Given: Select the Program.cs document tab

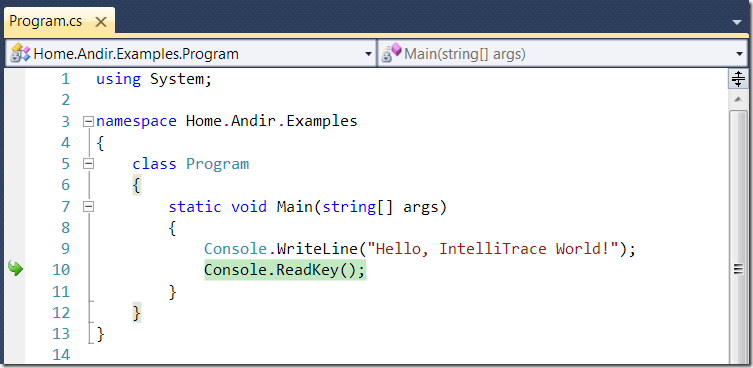Looking at the screenshot, I should coord(59,22).
